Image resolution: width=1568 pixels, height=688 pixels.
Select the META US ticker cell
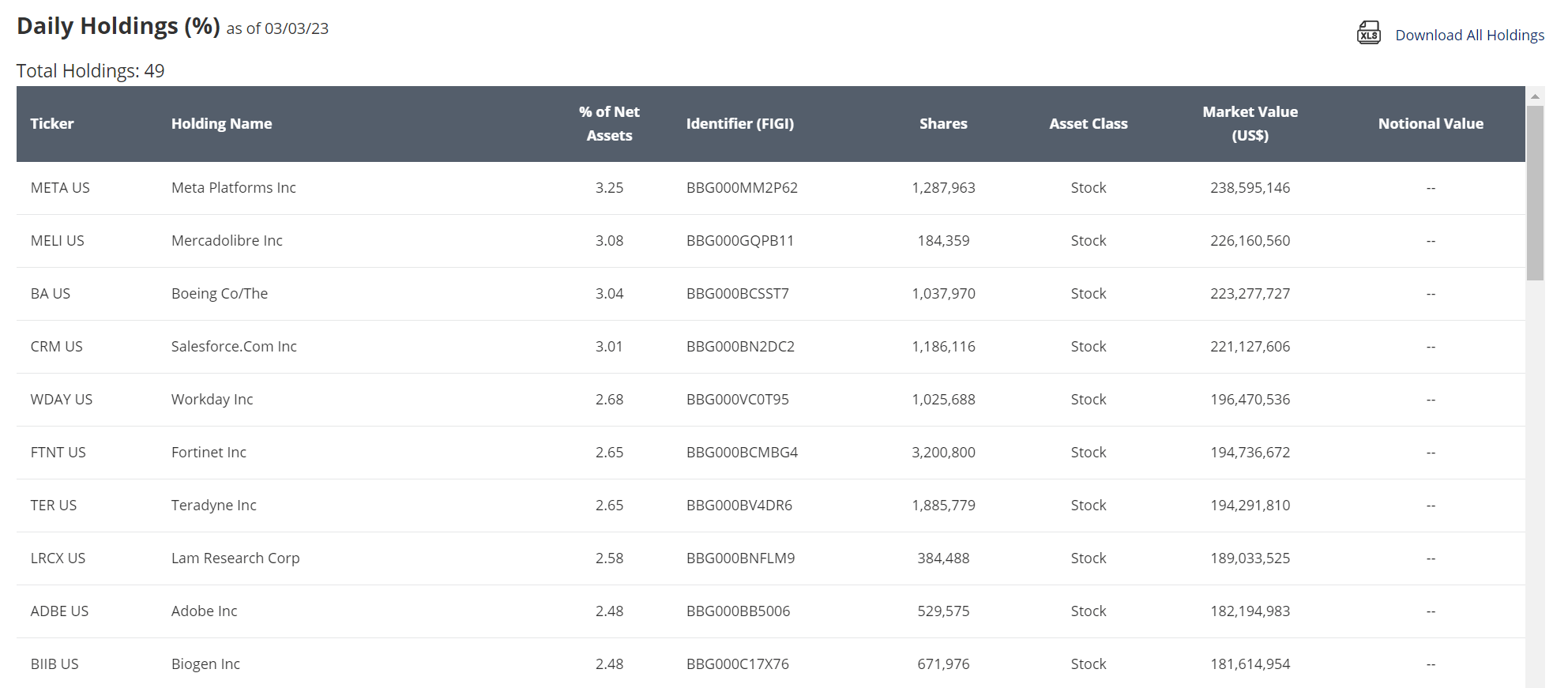(x=60, y=188)
